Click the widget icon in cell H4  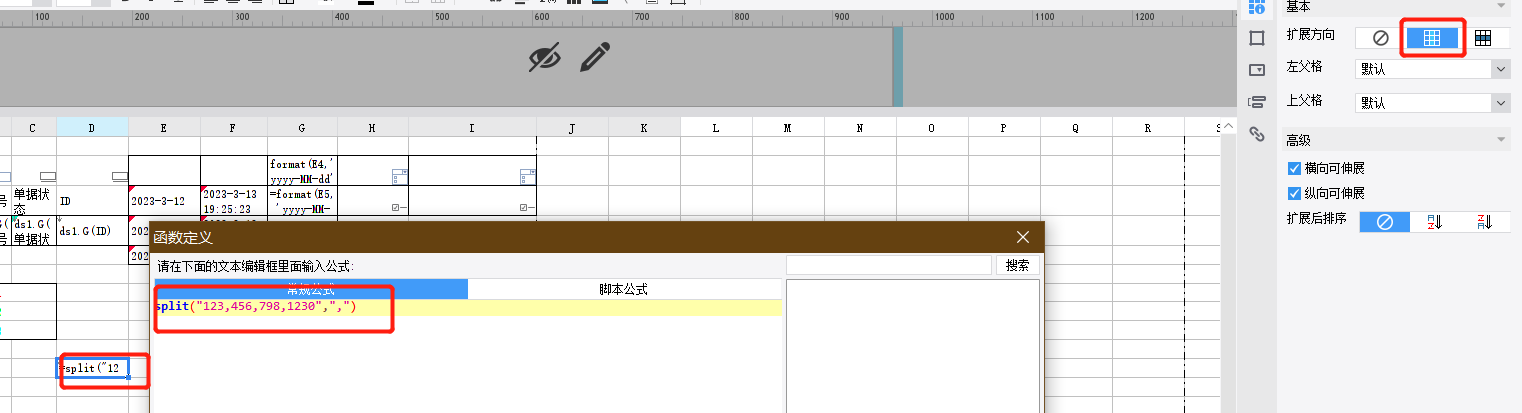pyautogui.click(x=398, y=177)
